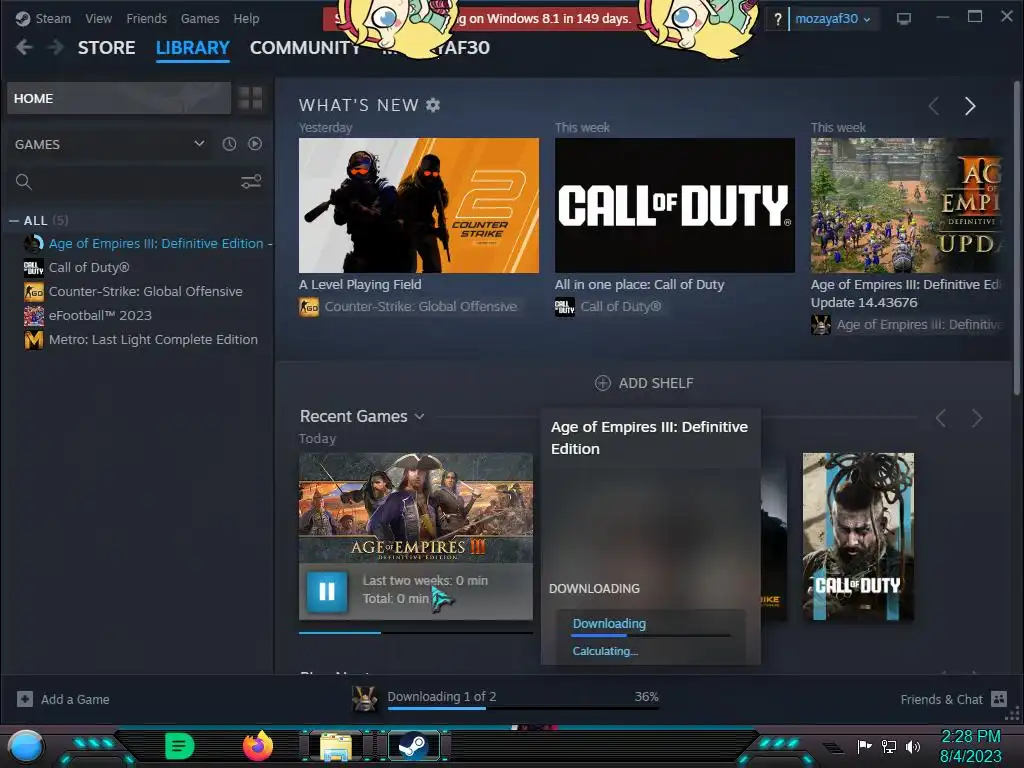Click the bottom download progress bar
This screenshot has height=768, width=1024.
tap(523, 708)
